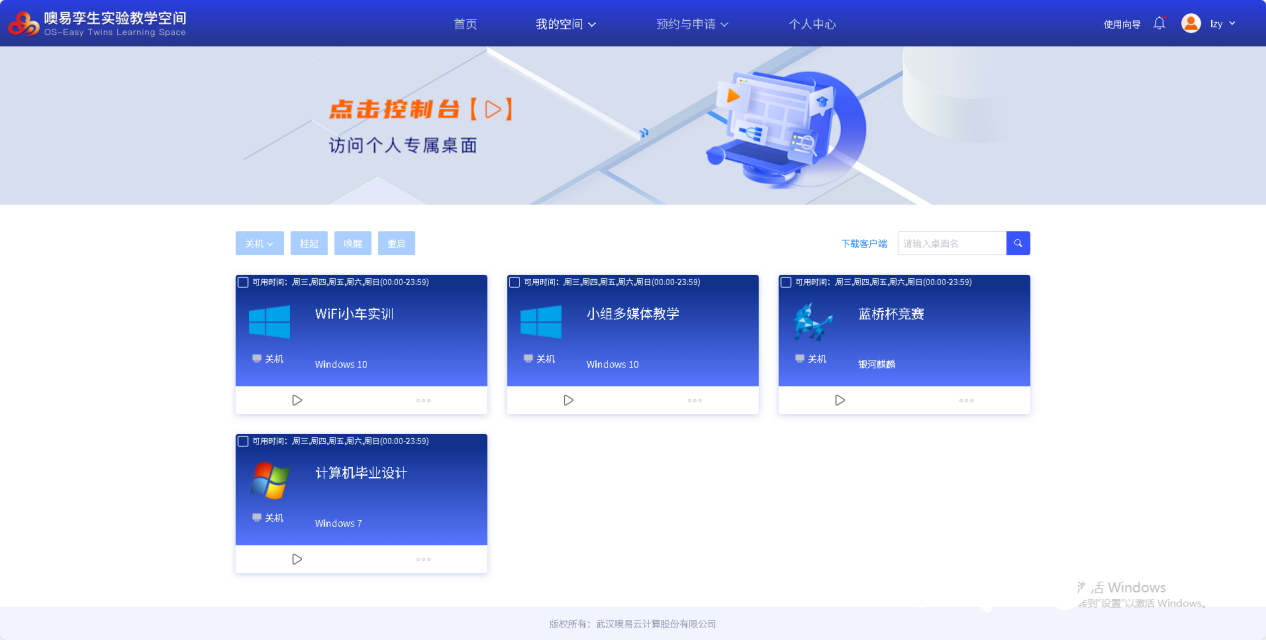Click the notification bell icon
The width and height of the screenshot is (1266, 640).
(x=1159, y=23)
